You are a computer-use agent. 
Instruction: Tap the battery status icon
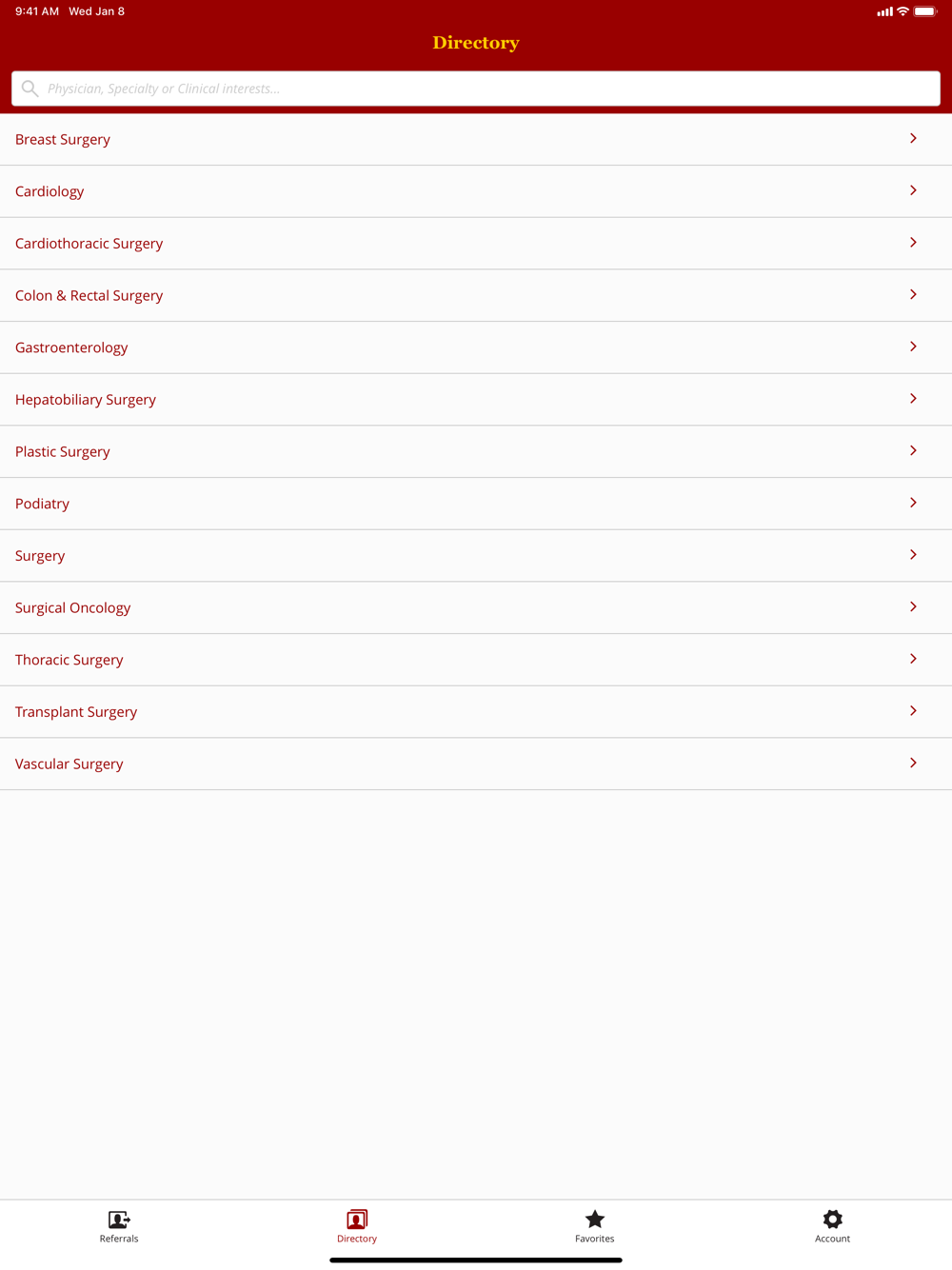pyautogui.click(x=925, y=11)
